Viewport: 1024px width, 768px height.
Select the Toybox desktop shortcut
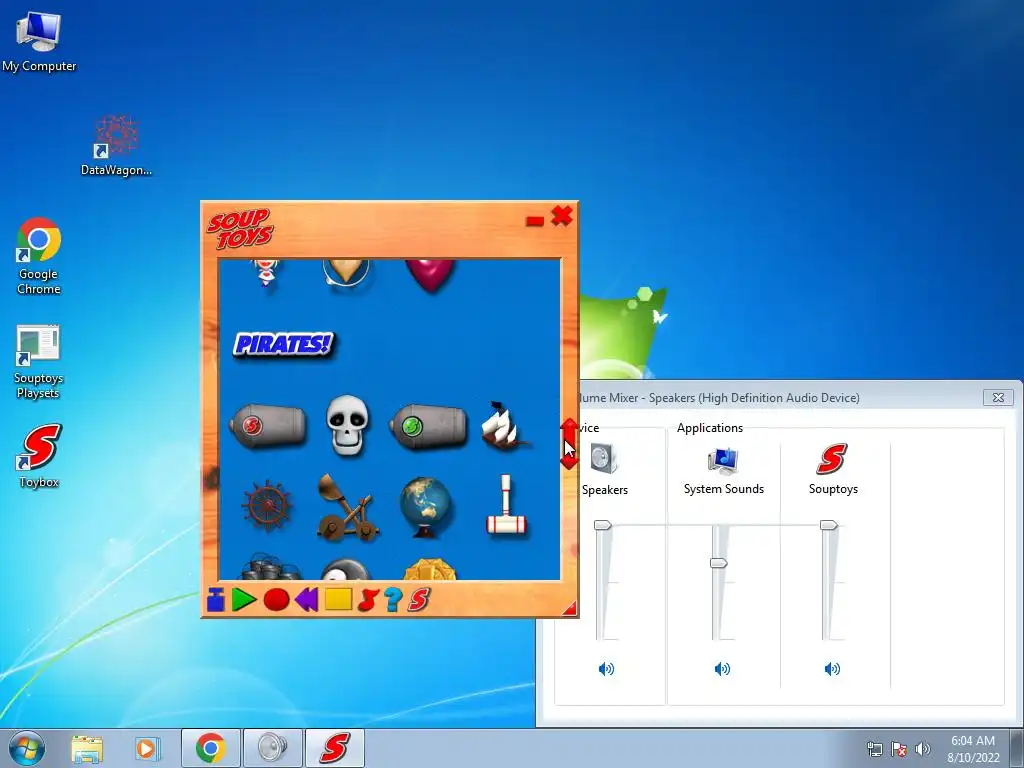pos(39,455)
